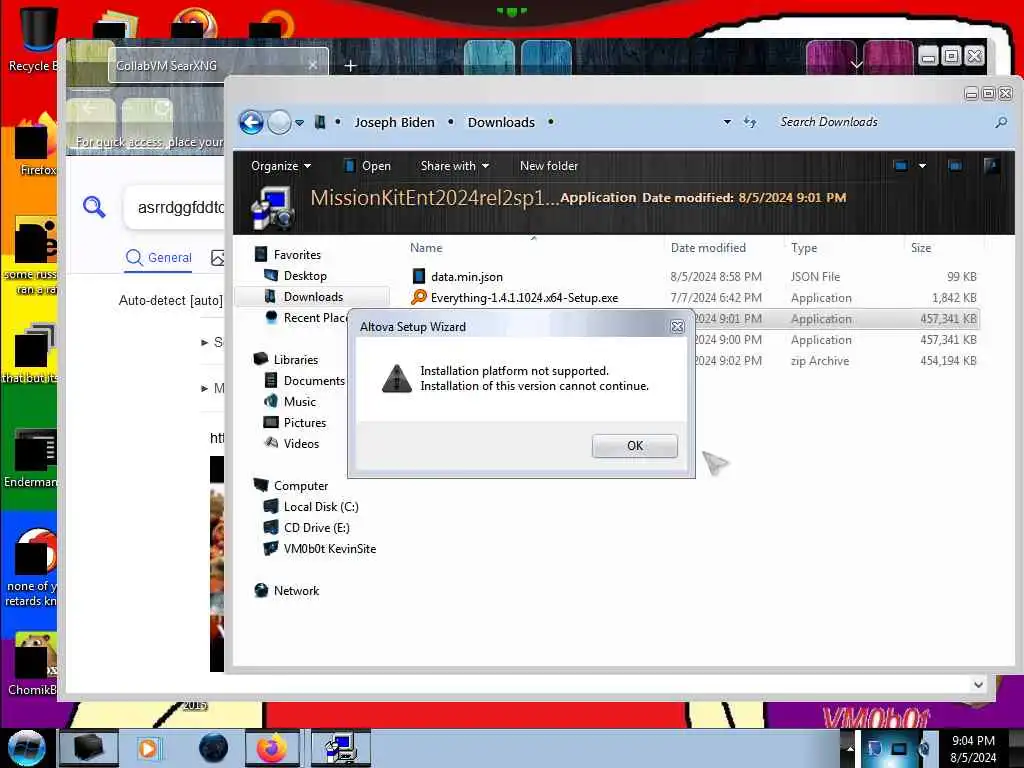
Task: Open a new tab in Firefox
Action: pyautogui.click(x=351, y=65)
